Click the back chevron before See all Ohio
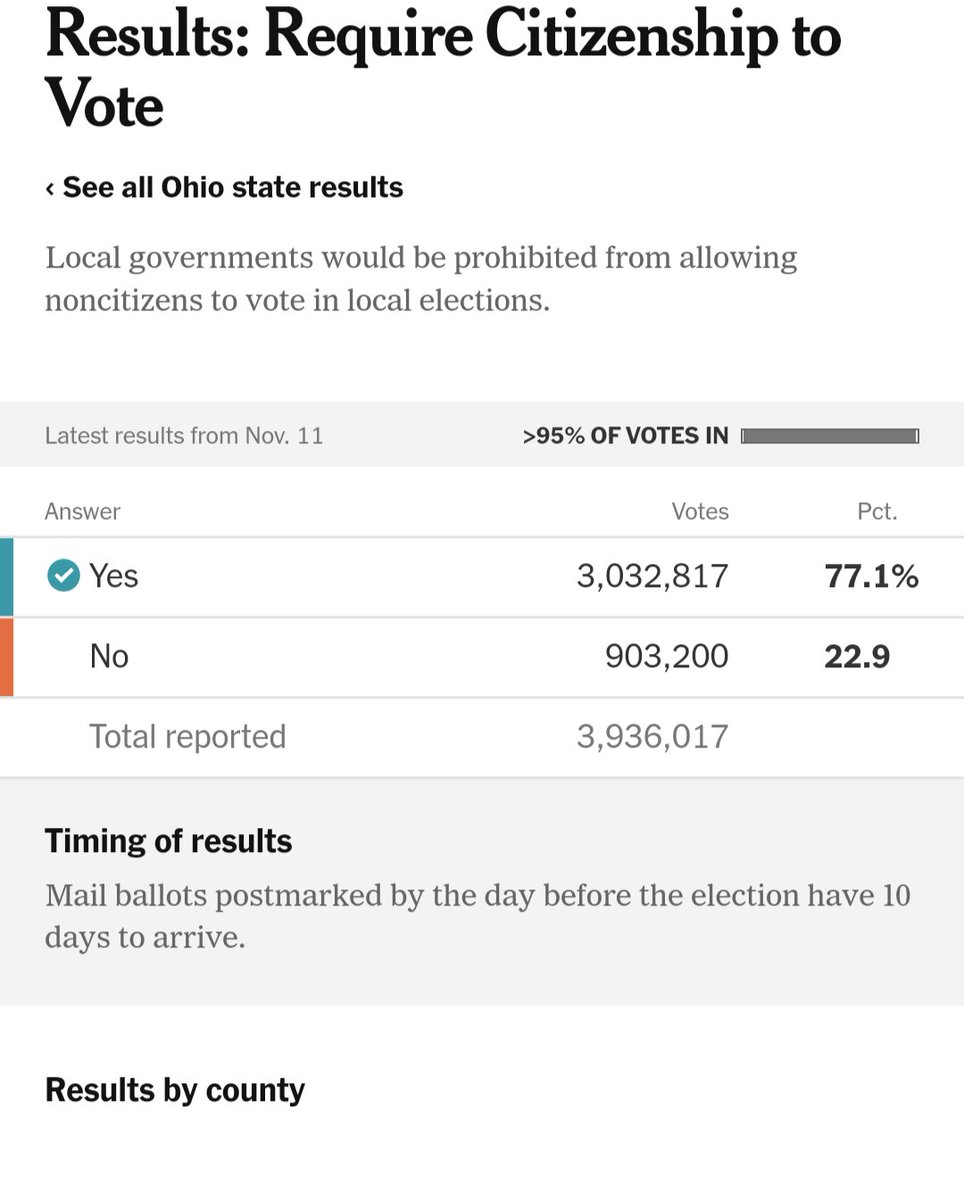964x1200 pixels. (50, 188)
